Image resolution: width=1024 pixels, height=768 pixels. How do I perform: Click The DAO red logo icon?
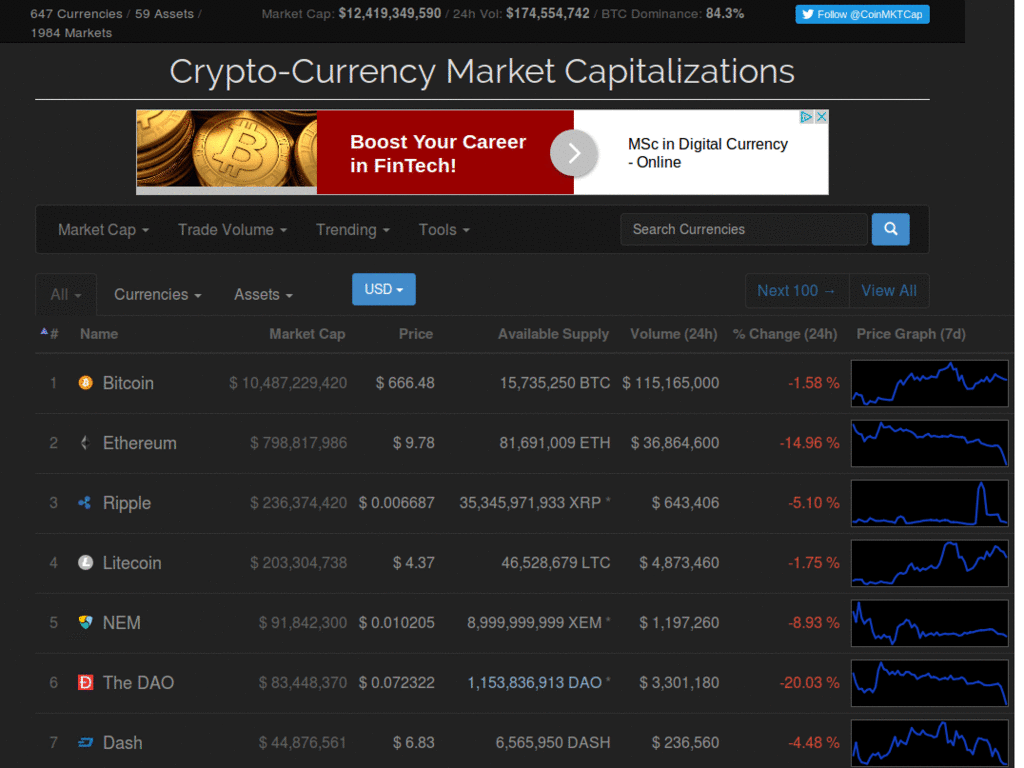pyautogui.click(x=86, y=682)
